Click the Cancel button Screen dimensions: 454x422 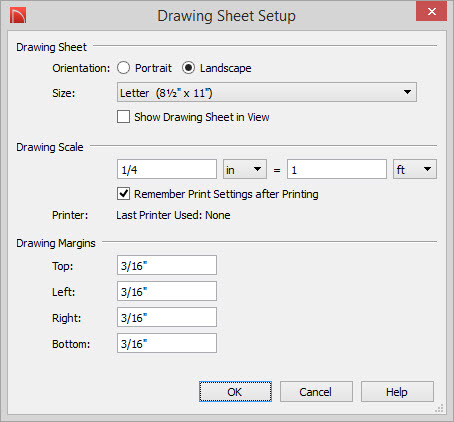[x=316, y=392]
